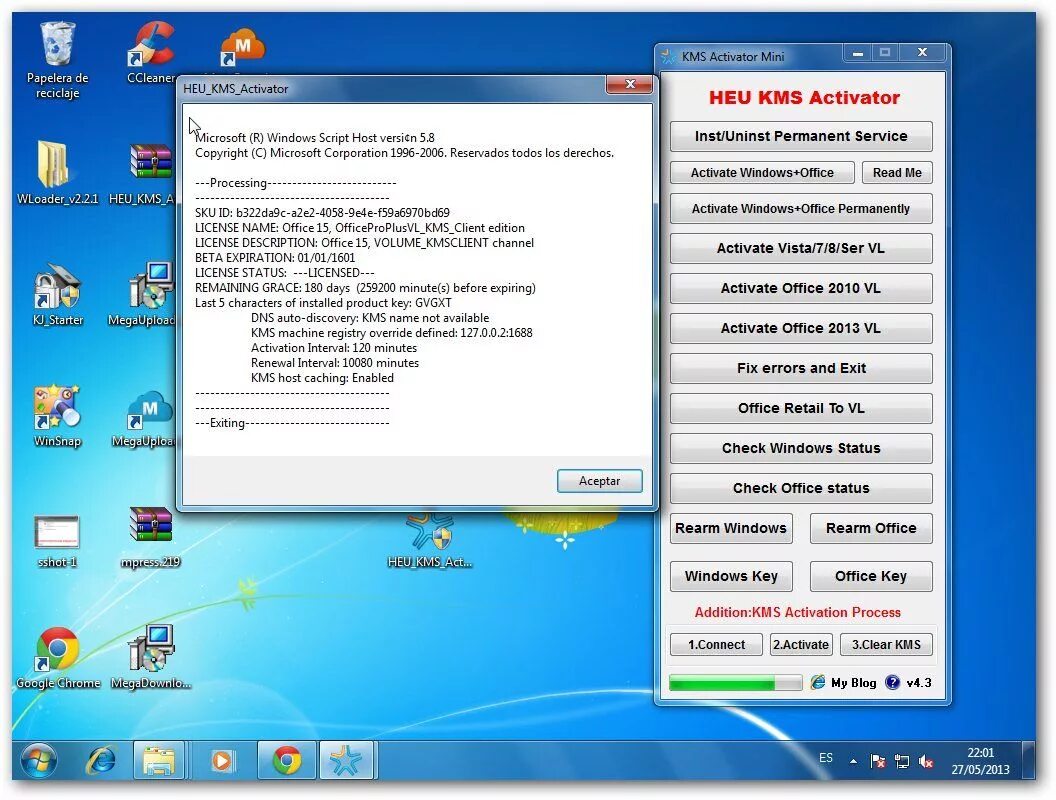Open the Windows Start menu orb
This screenshot has height=800, width=1056.
tap(38, 761)
